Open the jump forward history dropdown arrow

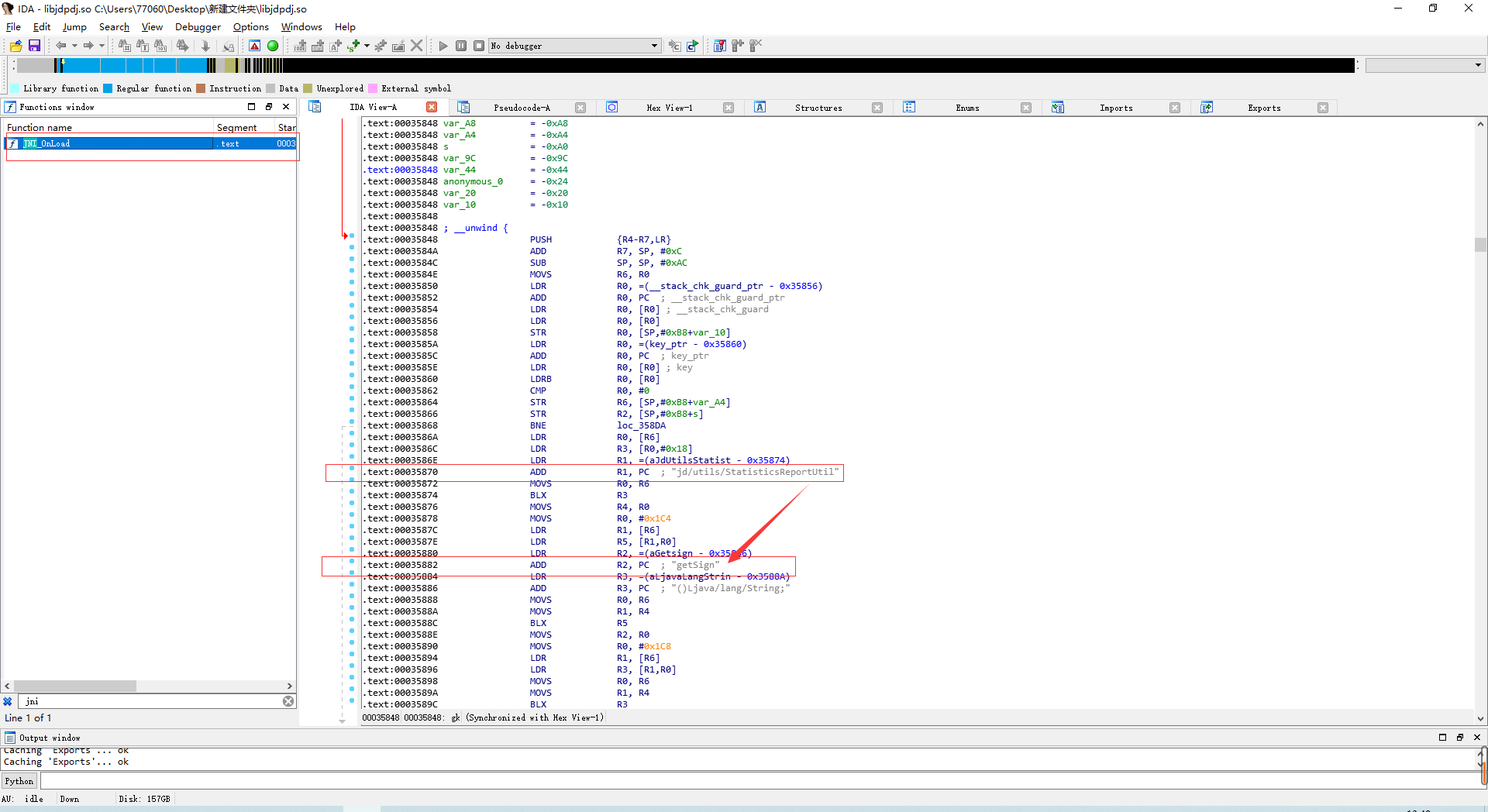102,46
